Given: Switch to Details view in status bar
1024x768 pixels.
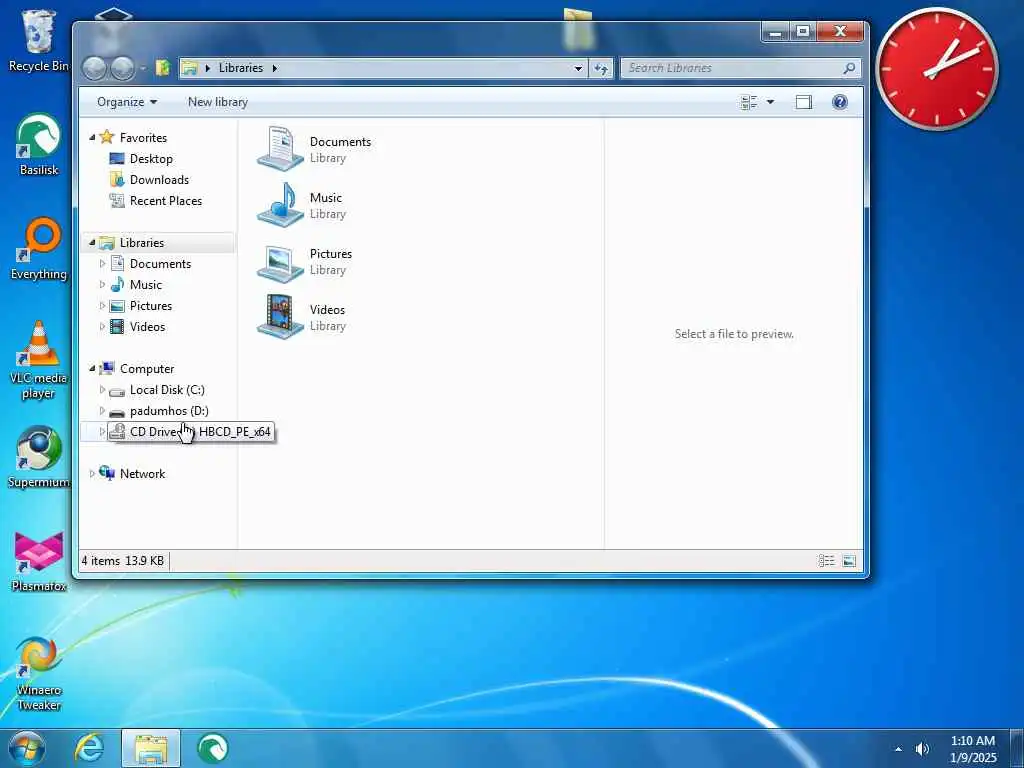Looking at the screenshot, I should pos(826,561).
